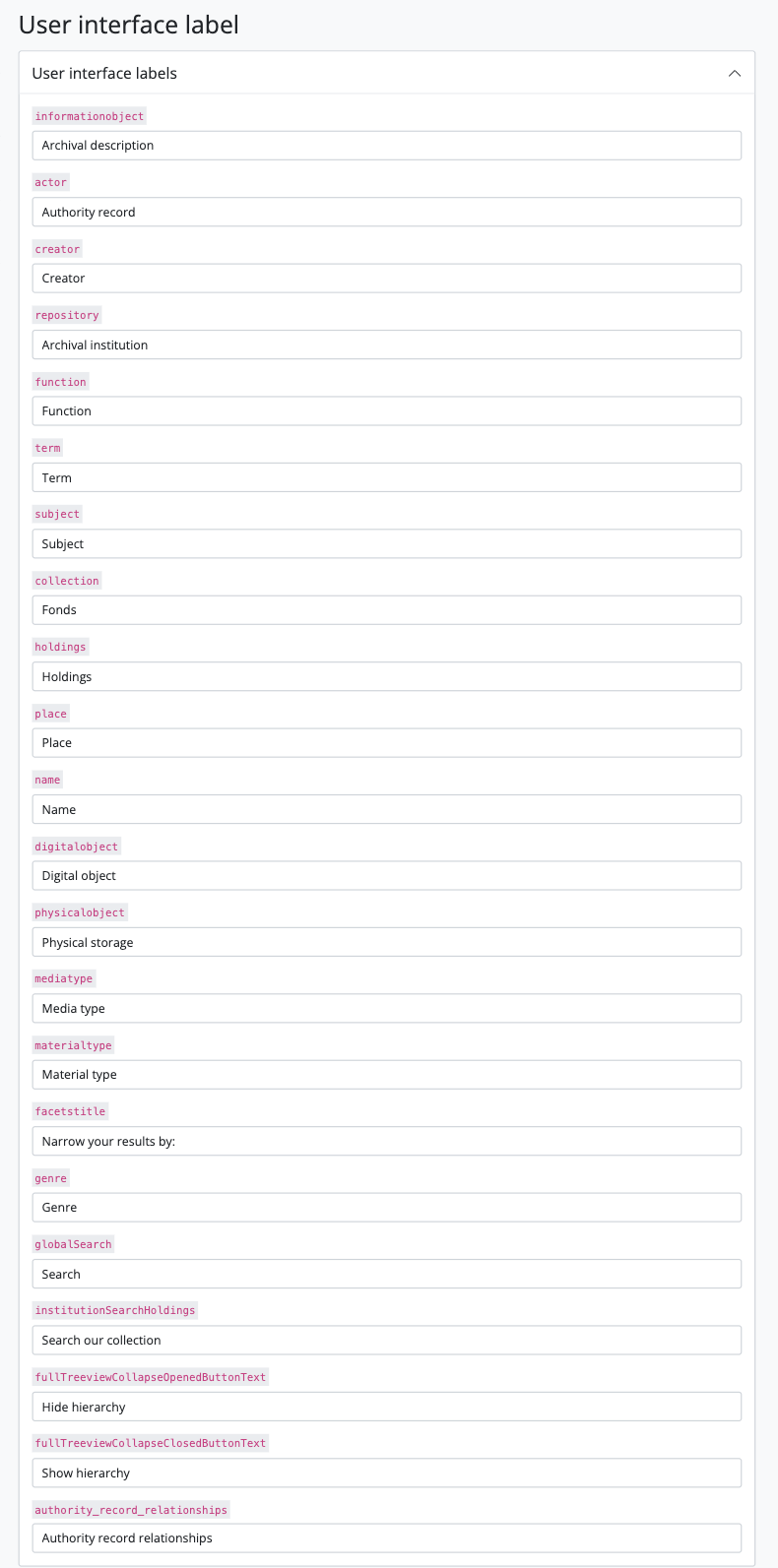
Task: Focus the materialtype field with Material type
Action: 386,1075
